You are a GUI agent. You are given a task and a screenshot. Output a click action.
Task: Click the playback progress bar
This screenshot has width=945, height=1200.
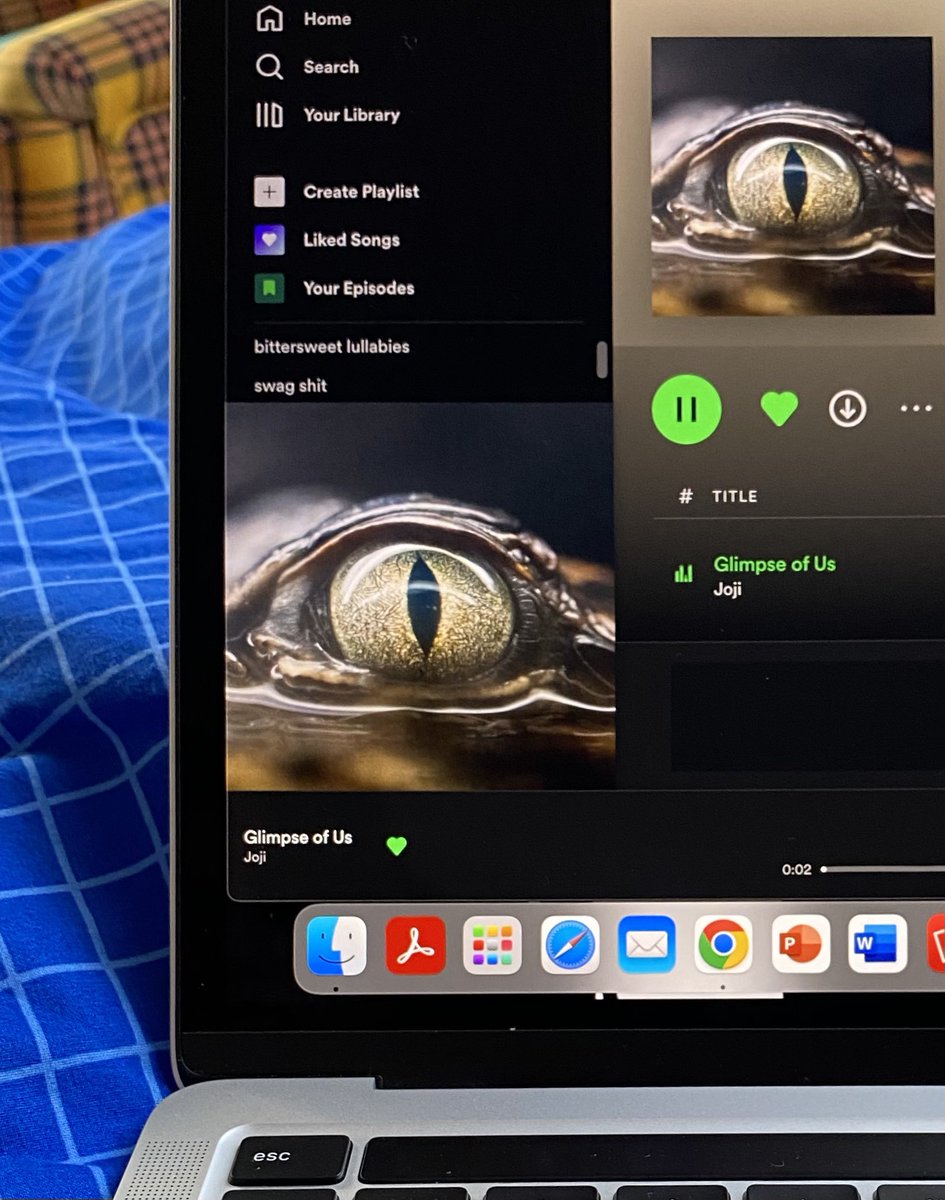point(883,869)
